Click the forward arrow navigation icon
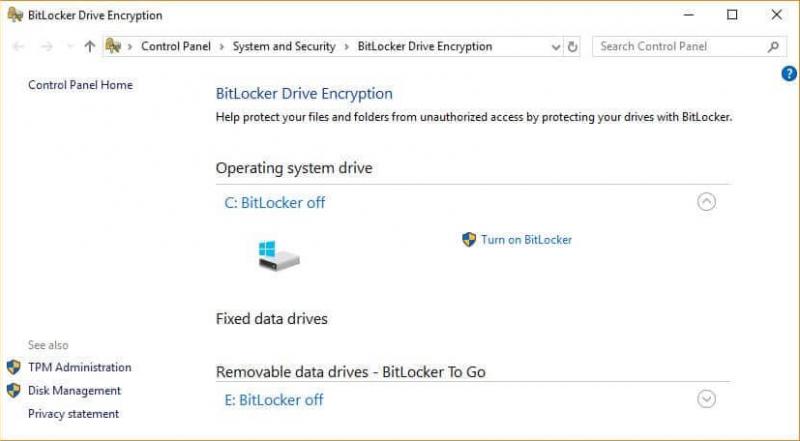This screenshot has height=441, width=800. 46,46
